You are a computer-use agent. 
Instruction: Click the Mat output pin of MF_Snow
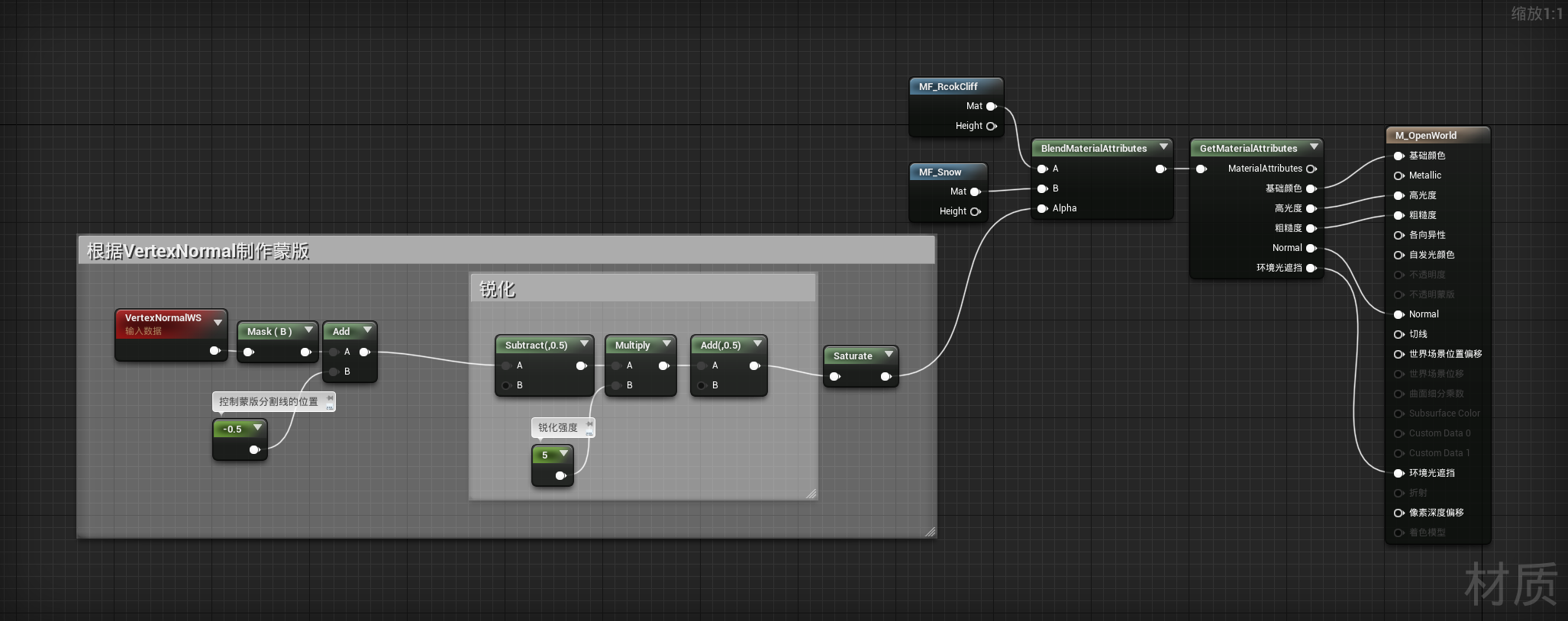point(975,192)
